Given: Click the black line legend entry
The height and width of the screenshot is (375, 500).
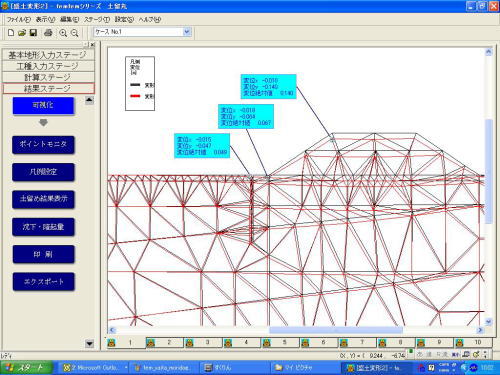Looking at the screenshot, I should pyautogui.click(x=142, y=85).
